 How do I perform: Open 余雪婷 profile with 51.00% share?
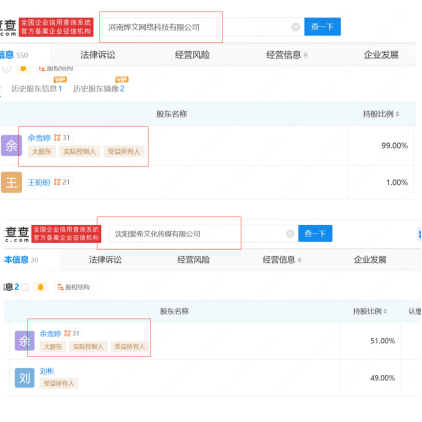[x=50, y=333]
